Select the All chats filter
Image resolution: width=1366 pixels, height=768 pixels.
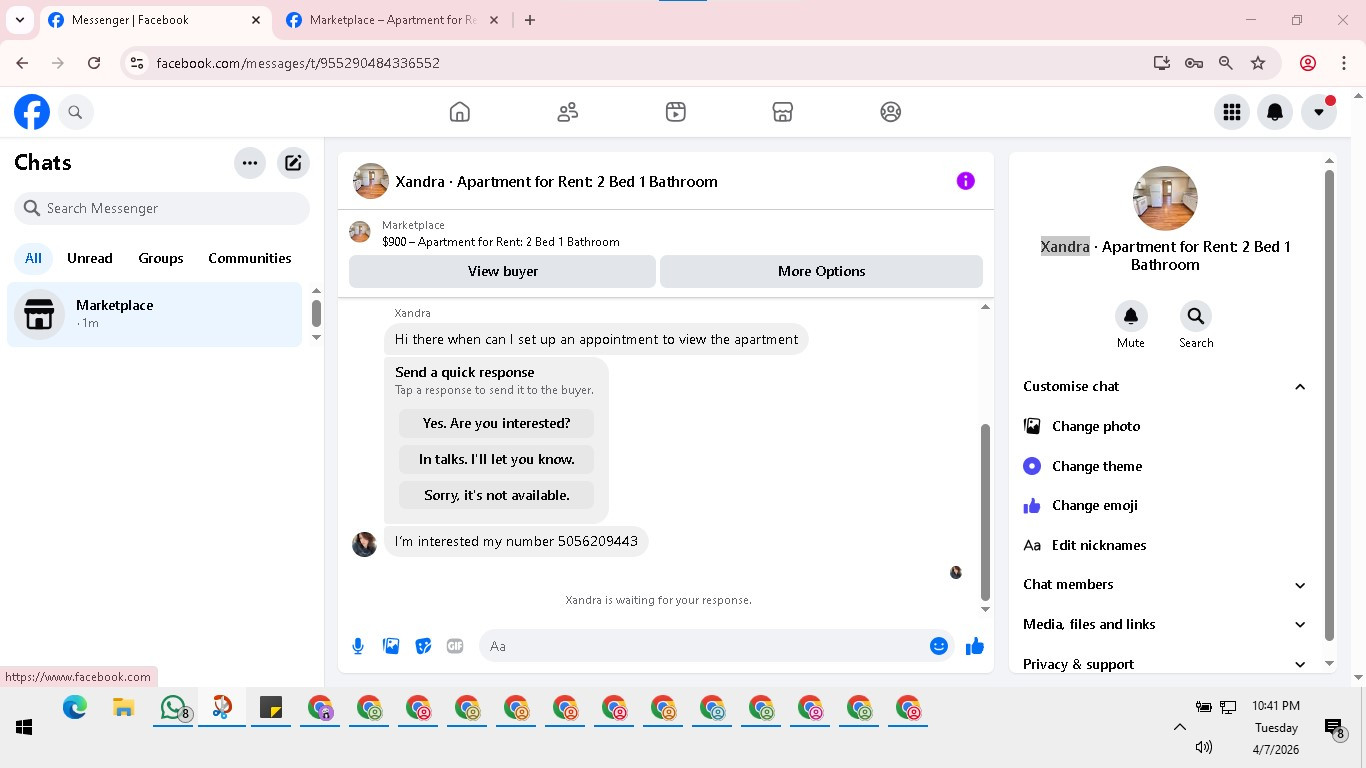(34, 258)
